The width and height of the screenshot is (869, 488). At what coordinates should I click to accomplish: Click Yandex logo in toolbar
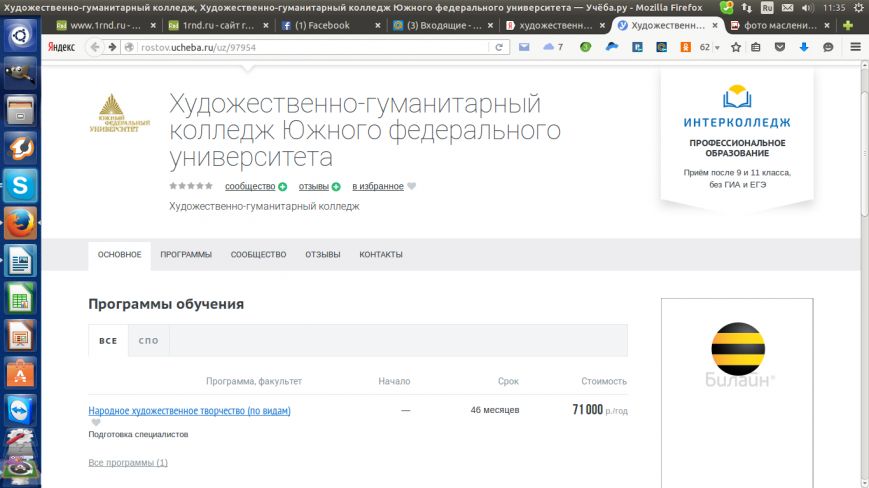[x=61, y=47]
